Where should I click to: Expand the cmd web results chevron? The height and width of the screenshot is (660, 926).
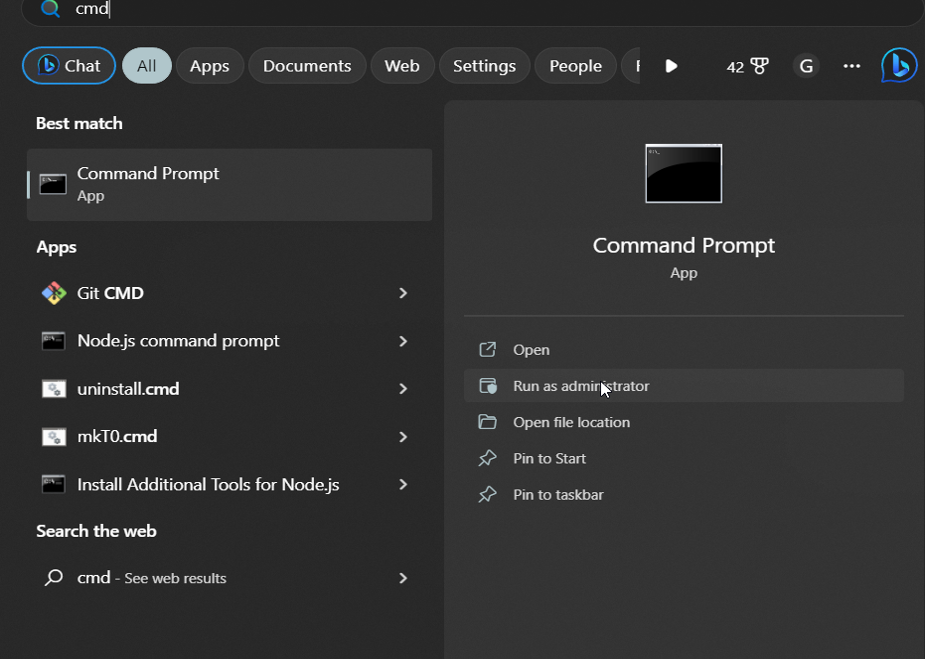[403, 578]
